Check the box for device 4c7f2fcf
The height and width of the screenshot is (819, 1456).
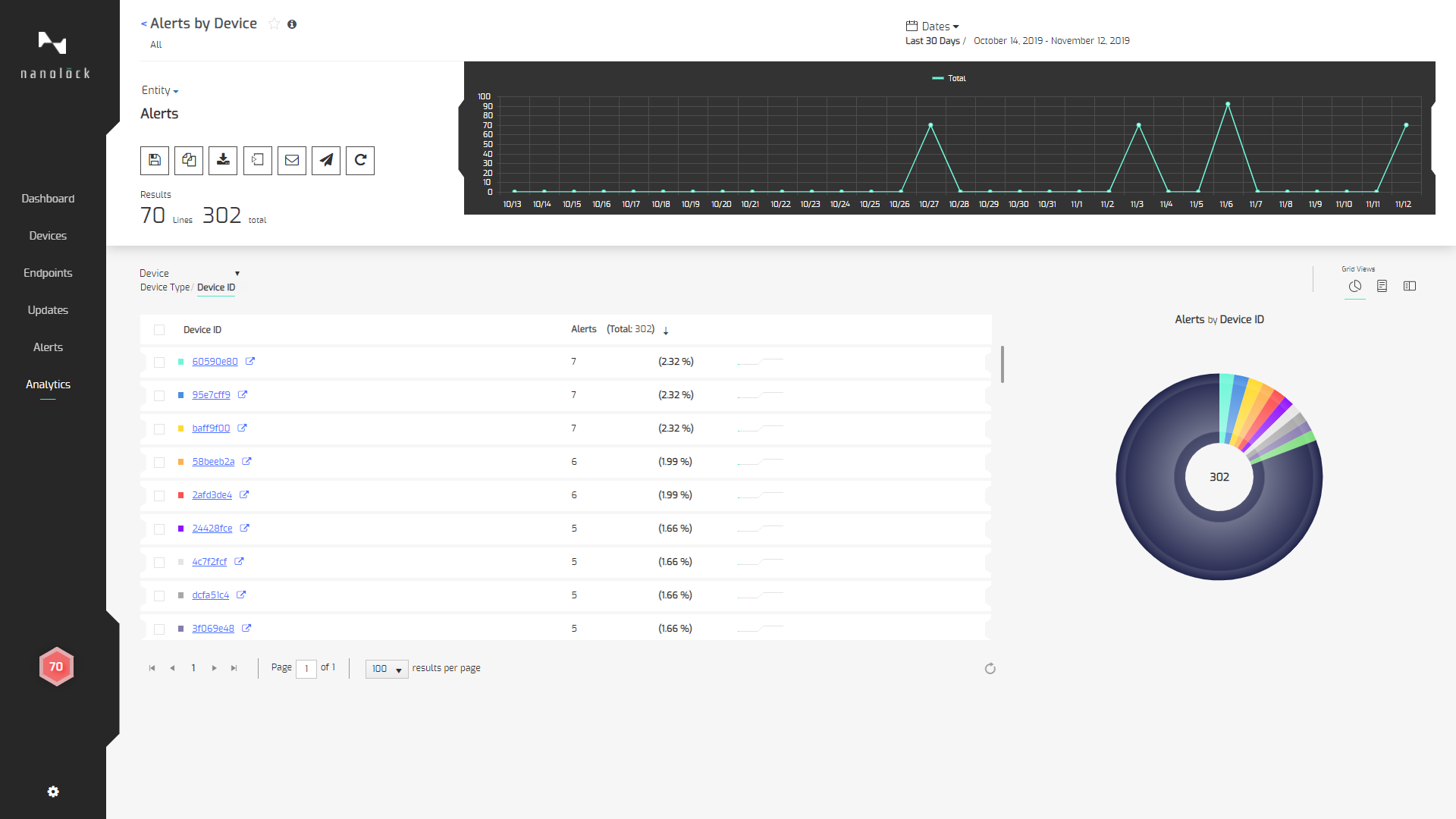pyautogui.click(x=159, y=563)
